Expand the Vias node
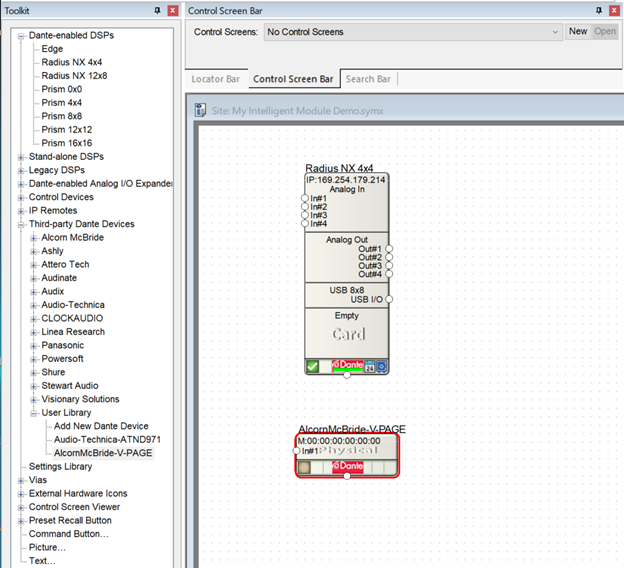 click(x=21, y=480)
